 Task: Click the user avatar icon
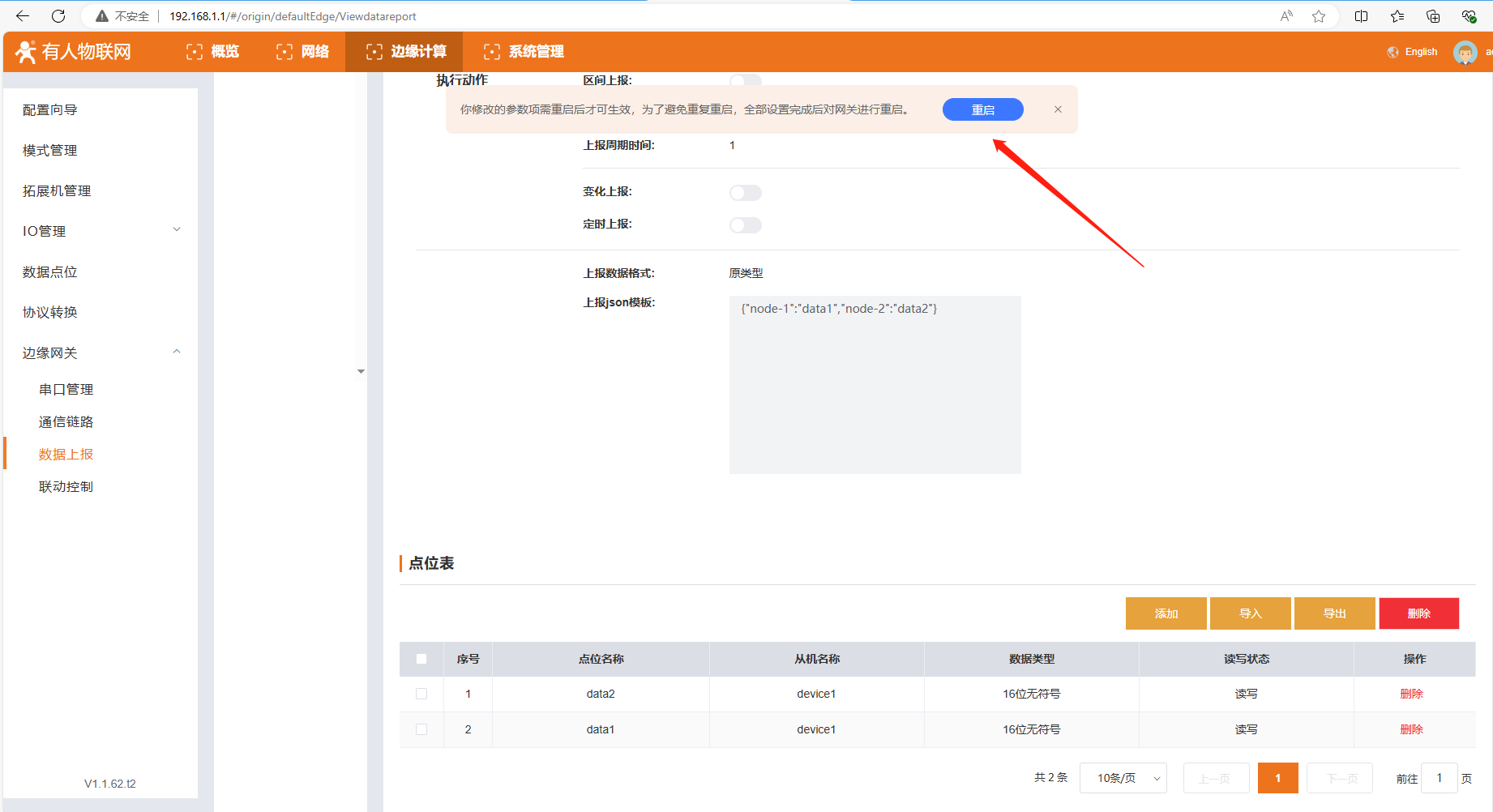1465,53
